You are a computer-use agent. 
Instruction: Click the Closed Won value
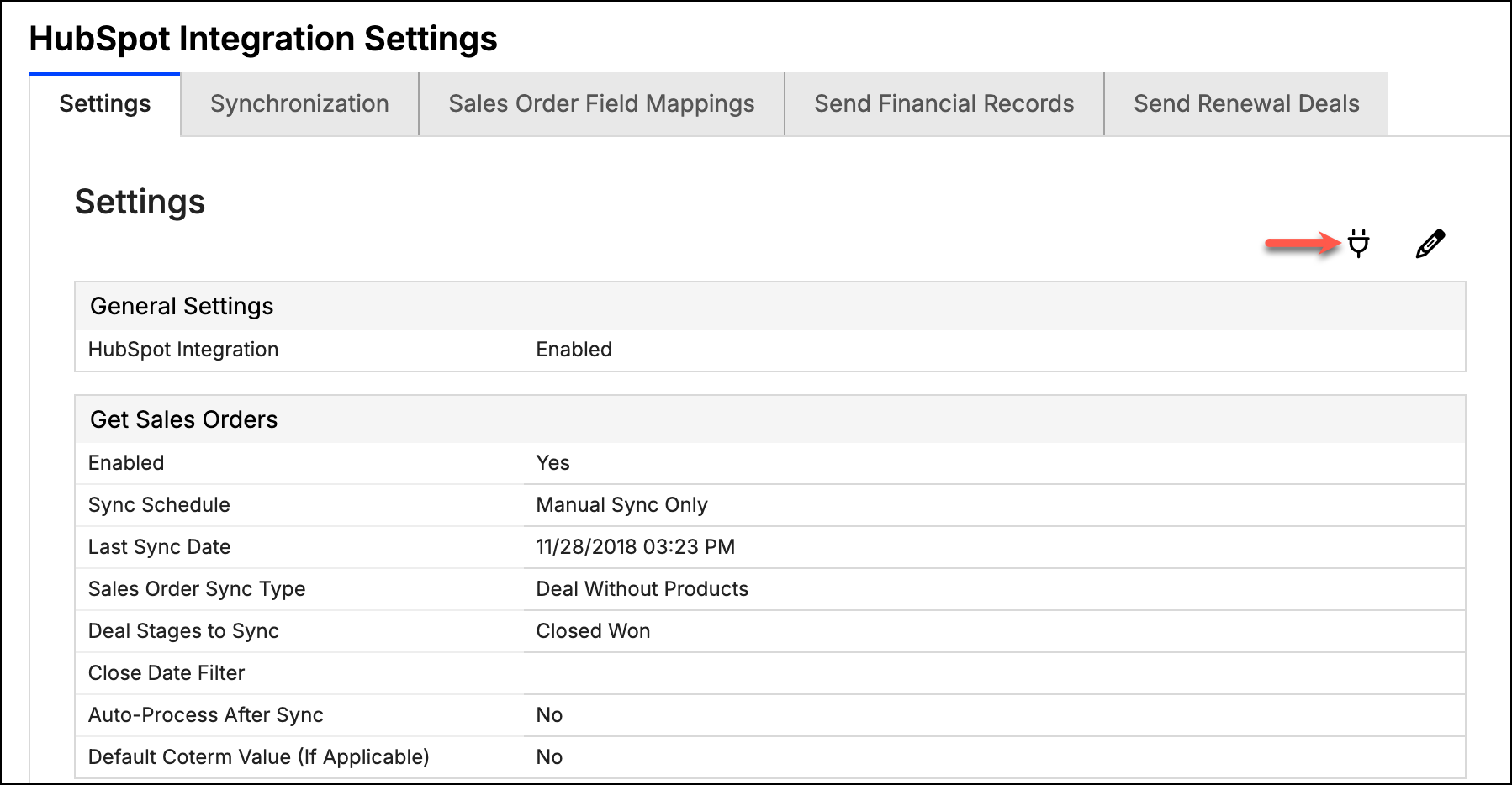coord(593,631)
